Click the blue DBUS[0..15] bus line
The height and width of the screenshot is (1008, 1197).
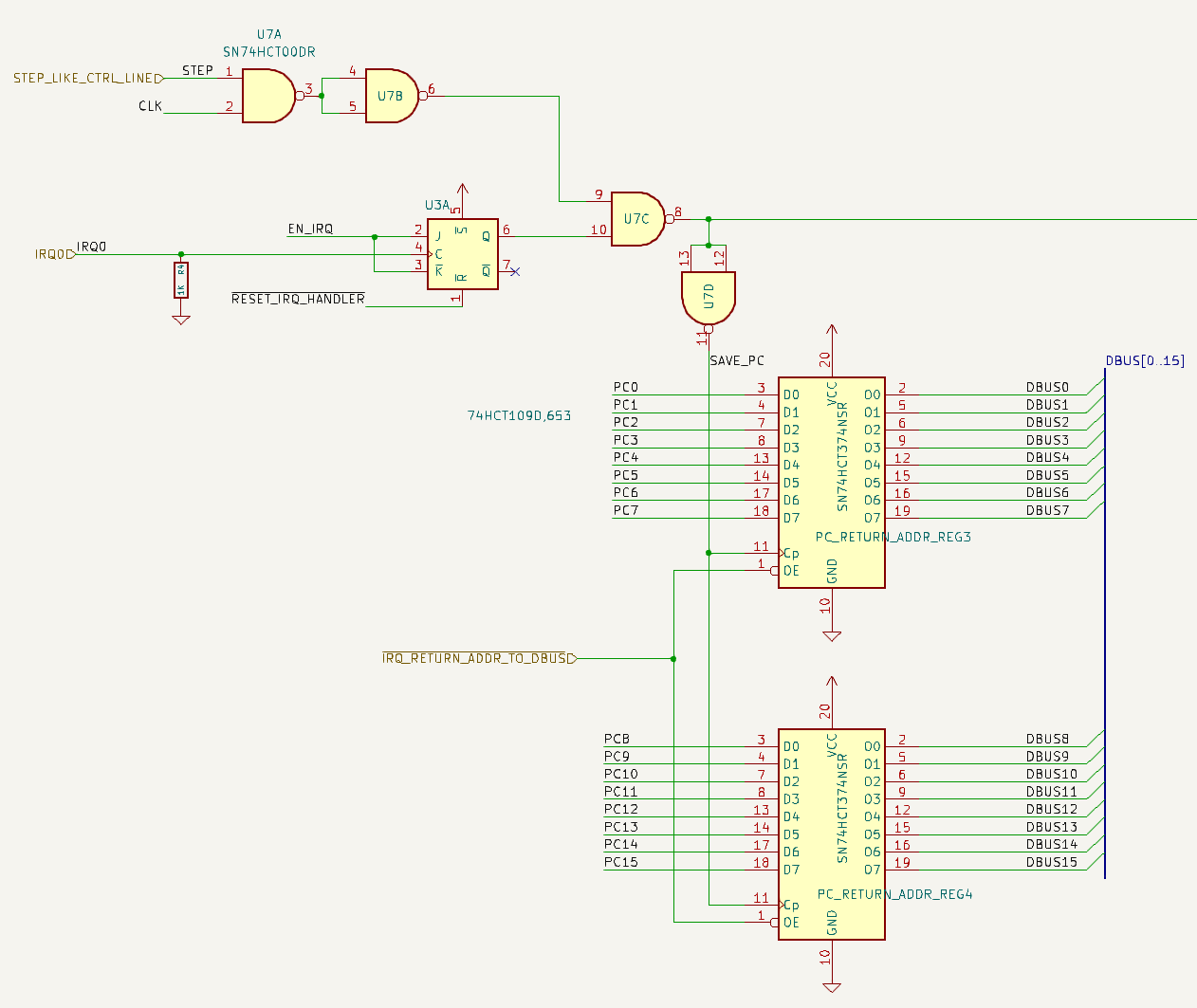pos(1103,616)
